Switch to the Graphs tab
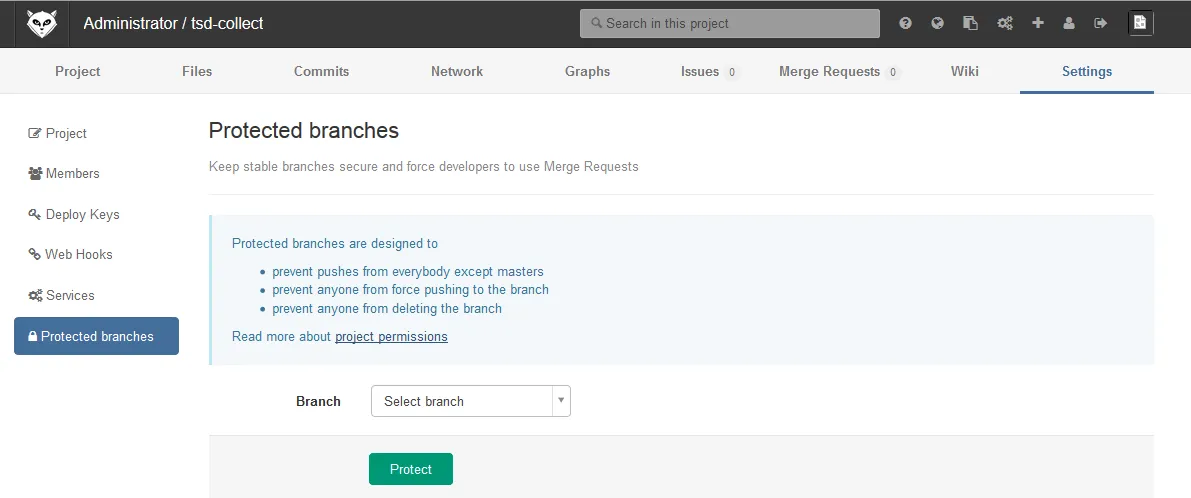1191x498 pixels. pos(587,71)
